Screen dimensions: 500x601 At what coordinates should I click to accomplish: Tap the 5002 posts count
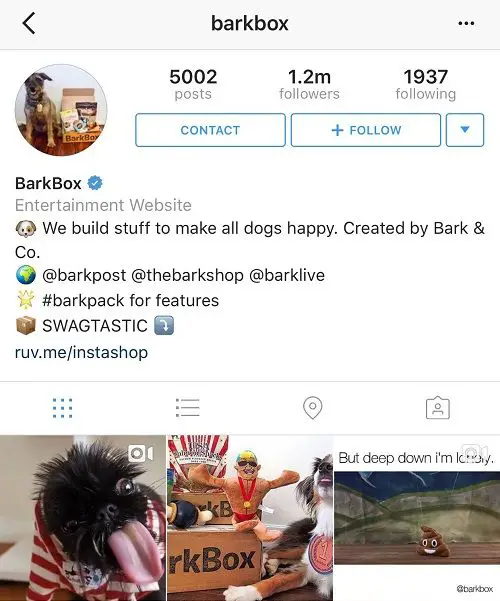coord(193,84)
